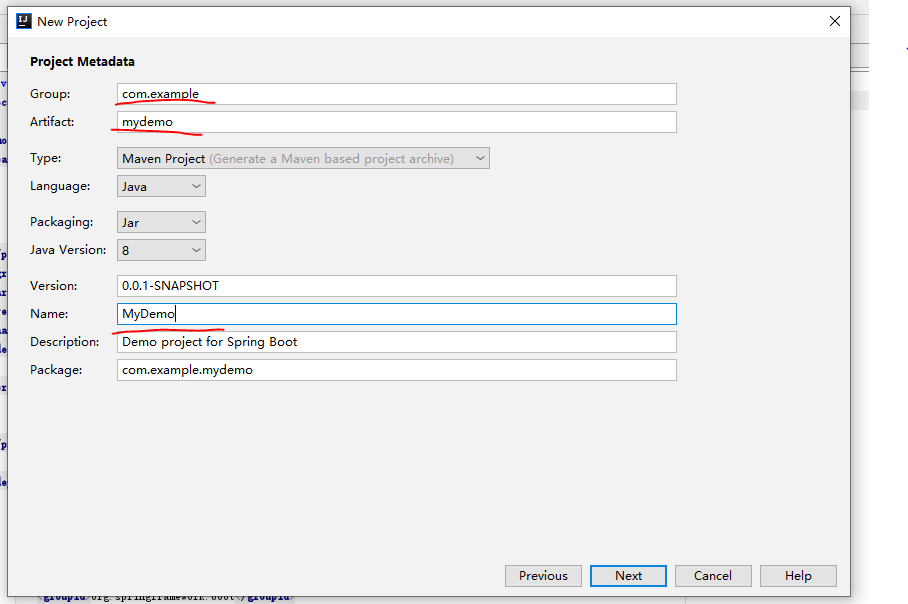Click the Artifact: label

[x=52, y=122]
